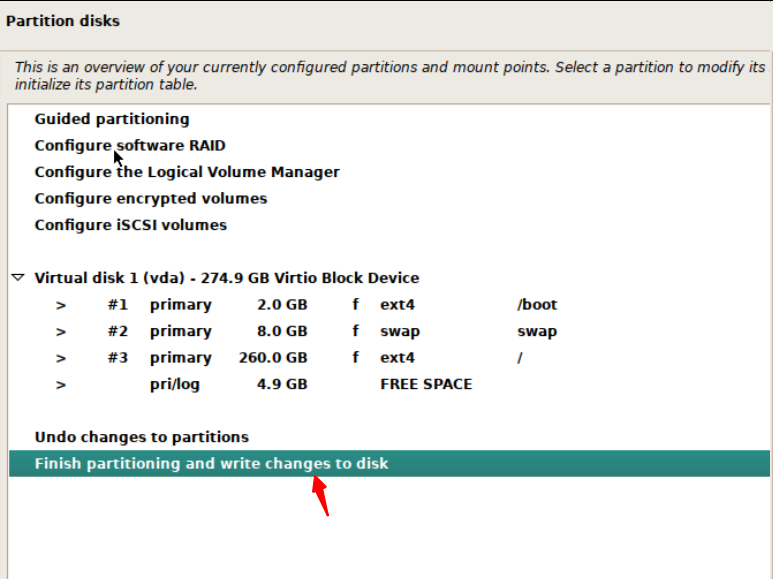Screen dimensions: 773x579
Task: Undo changes to partitions
Action: [x=142, y=437]
